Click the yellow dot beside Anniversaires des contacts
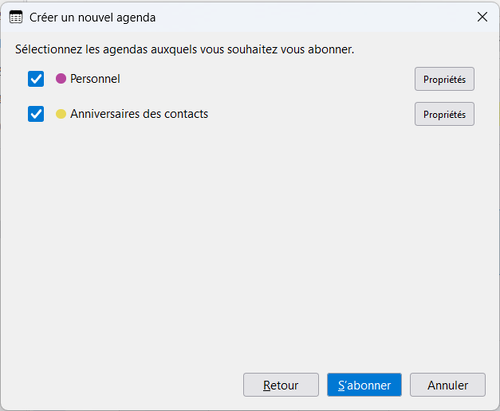Image resolution: width=500 pixels, height=411 pixels. coord(61,114)
